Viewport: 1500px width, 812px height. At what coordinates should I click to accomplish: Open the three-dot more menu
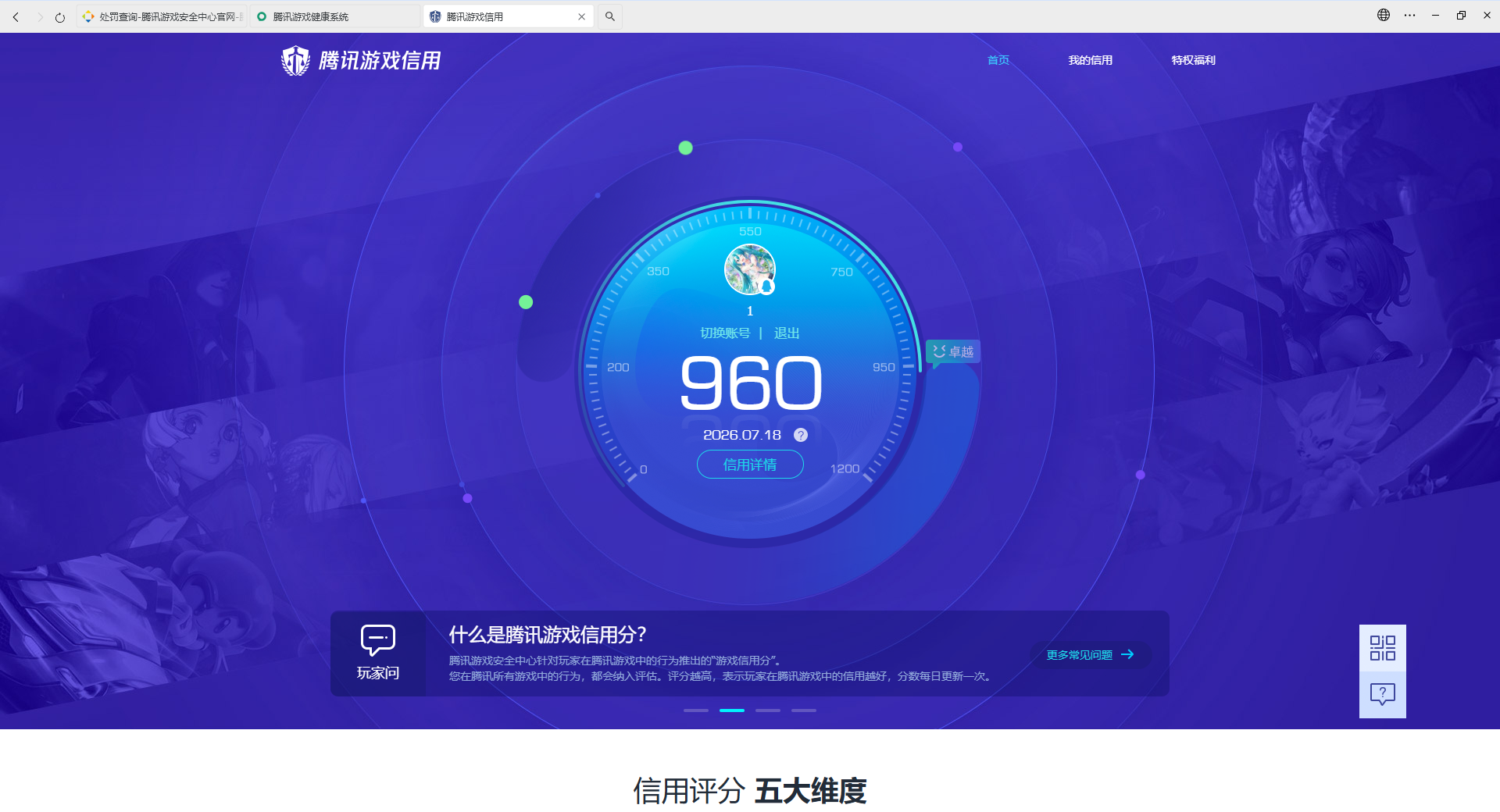tap(1409, 15)
